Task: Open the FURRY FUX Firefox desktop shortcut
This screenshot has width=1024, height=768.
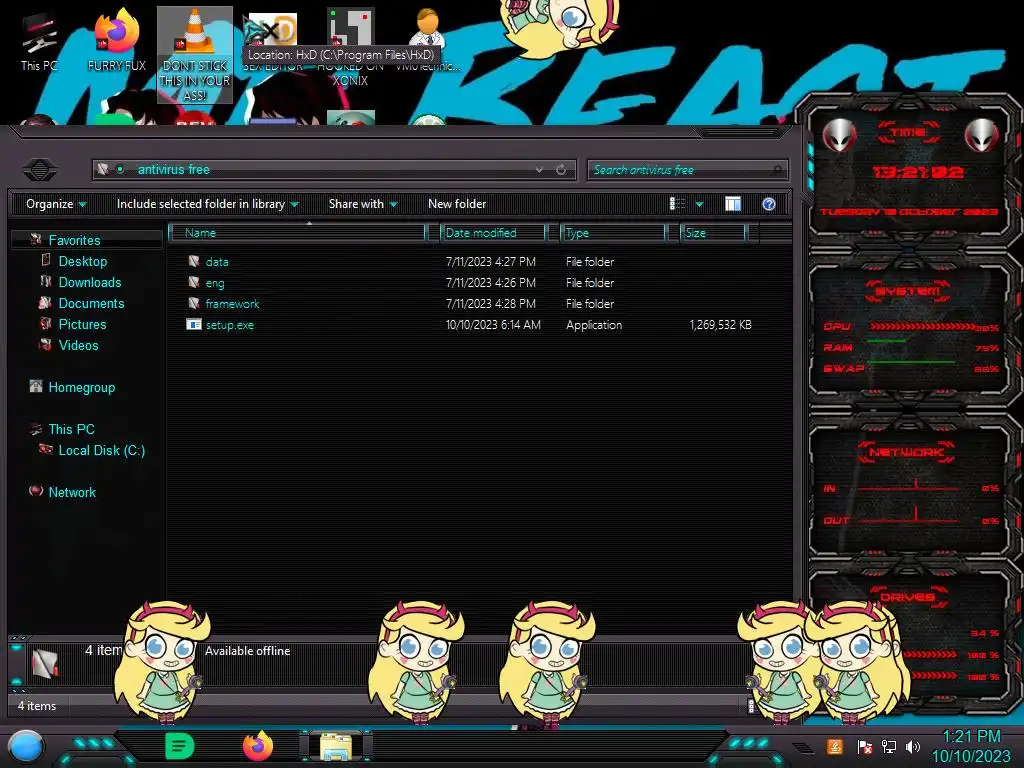Action: coord(116,40)
